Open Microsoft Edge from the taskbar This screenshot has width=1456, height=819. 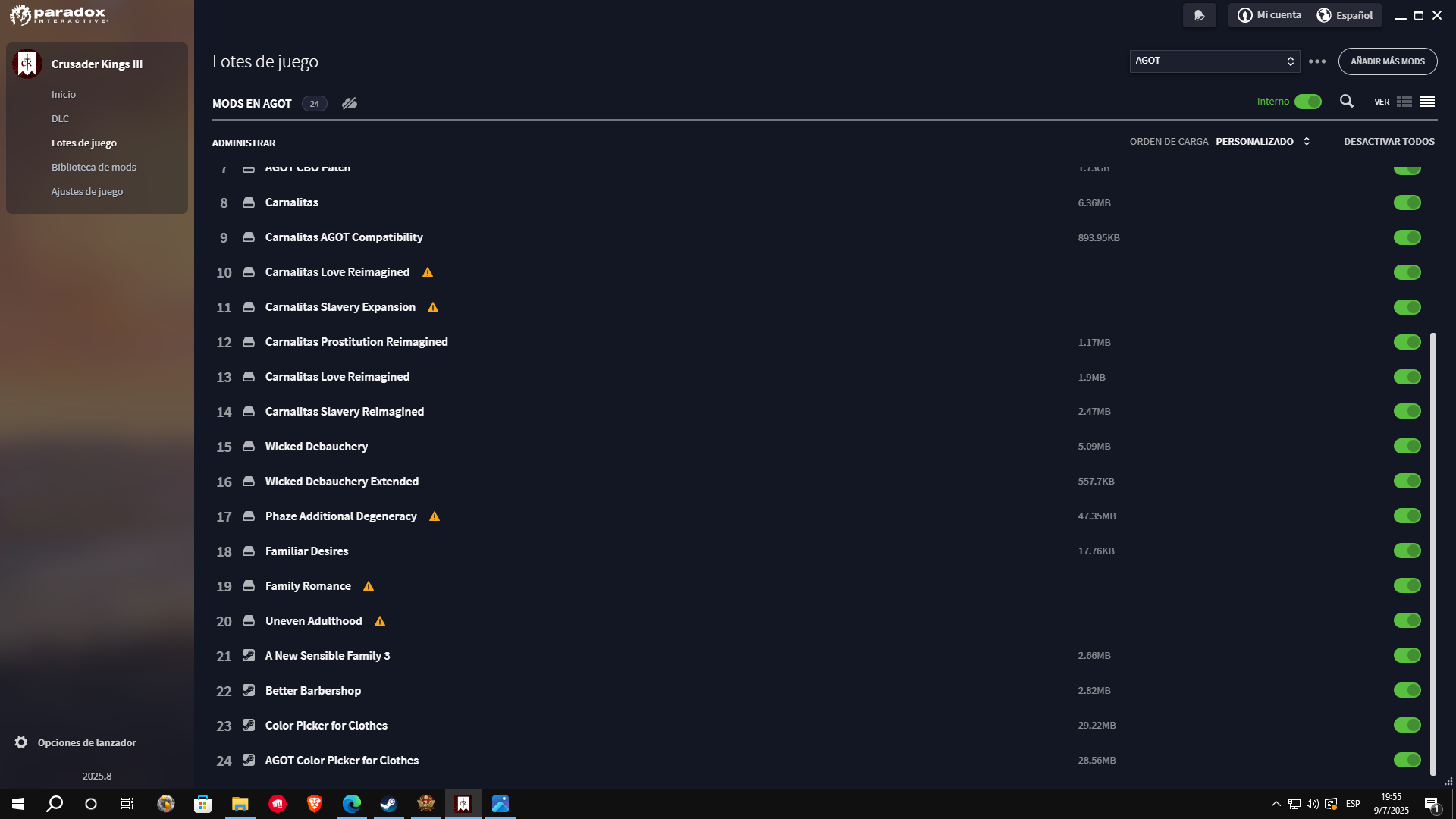[x=352, y=804]
